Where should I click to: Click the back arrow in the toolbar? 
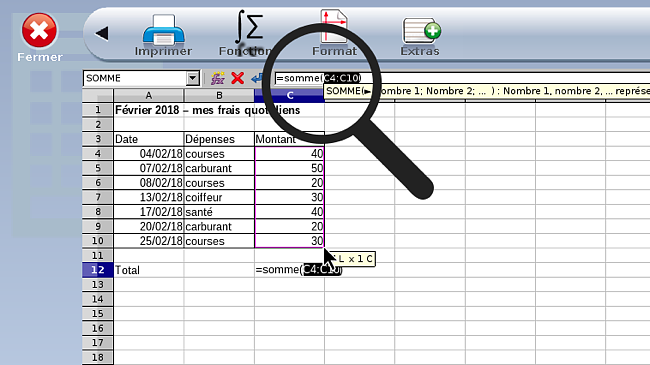coord(102,33)
